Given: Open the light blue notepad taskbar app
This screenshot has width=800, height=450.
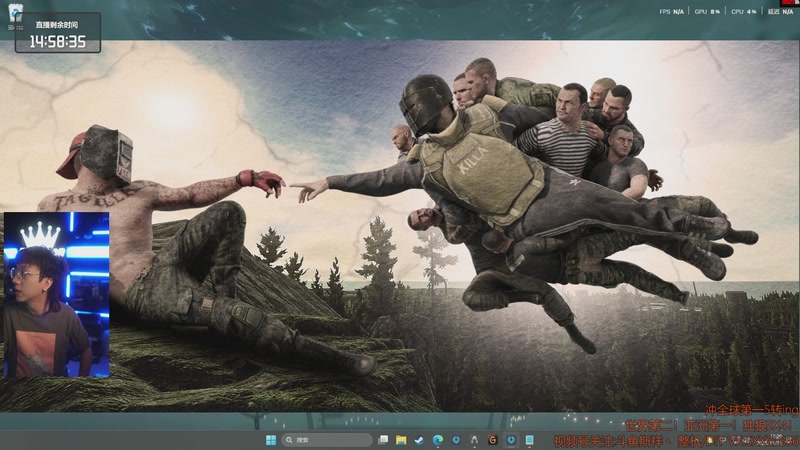Looking at the screenshot, I should [529, 440].
